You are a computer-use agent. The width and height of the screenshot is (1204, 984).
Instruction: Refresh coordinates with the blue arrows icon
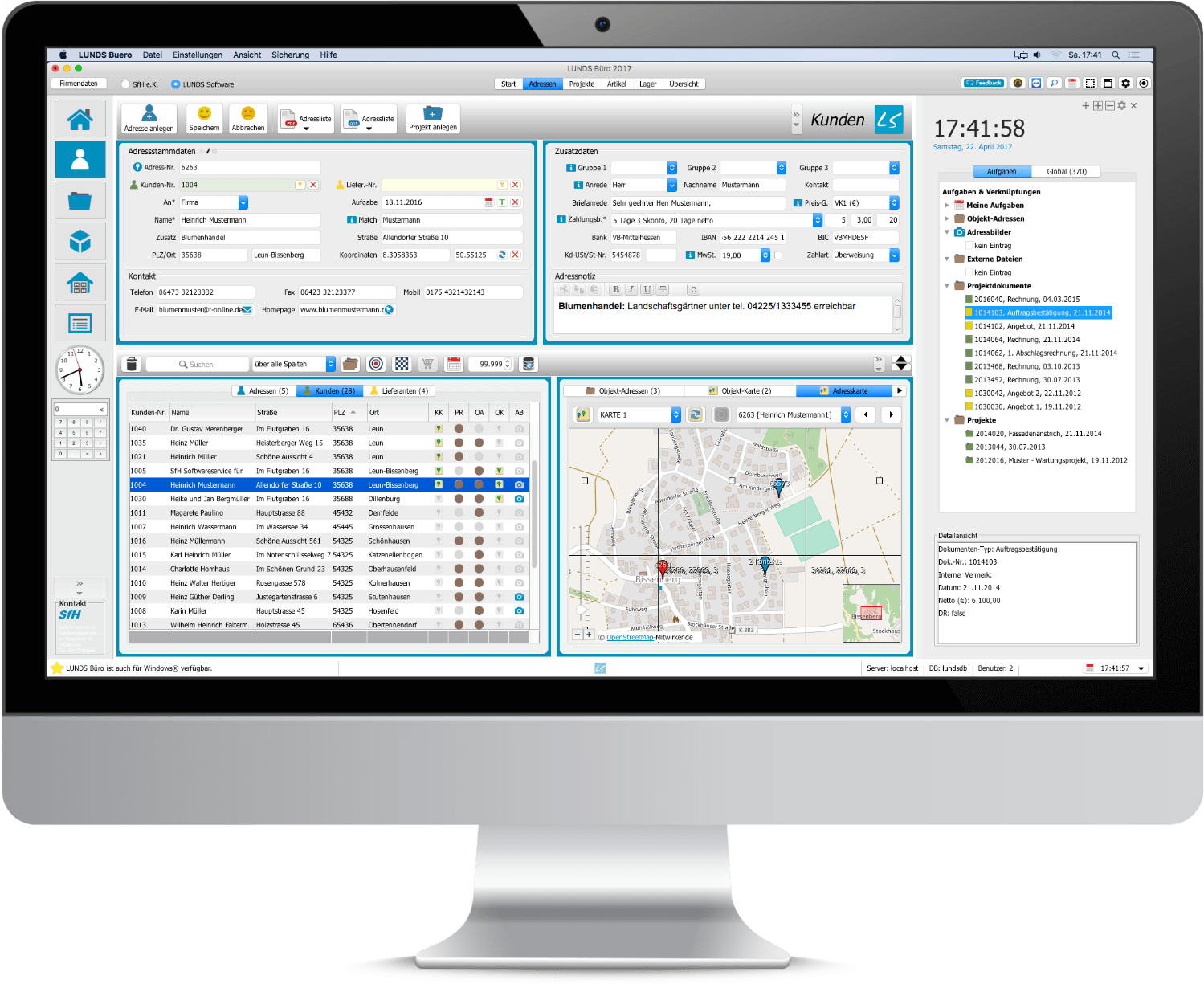click(502, 255)
